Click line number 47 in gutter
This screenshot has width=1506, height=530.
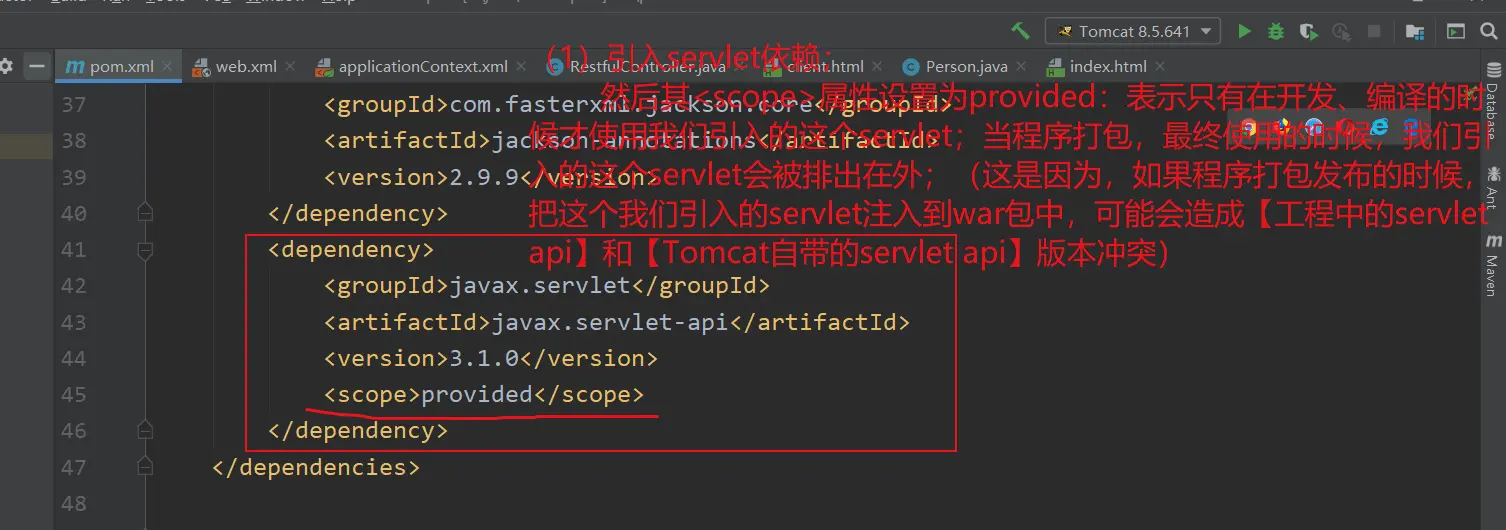pos(73,467)
